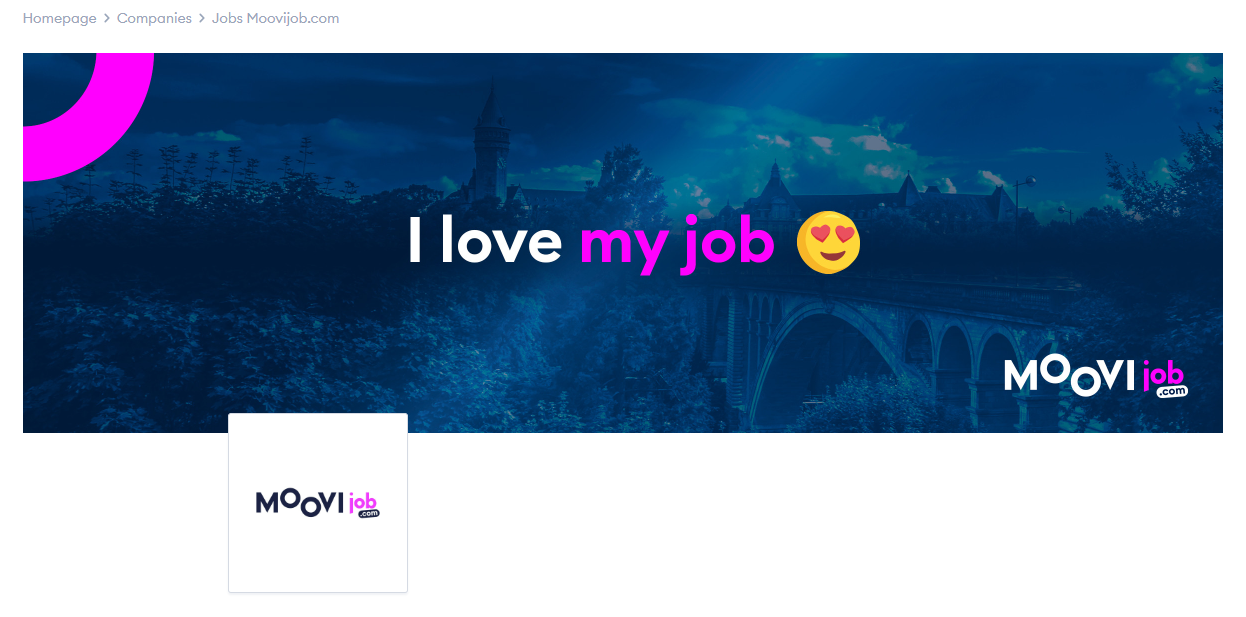Screen dimensions: 1246x617
Task: Click the chevron after Companies breadcrumb
Action: [202, 19]
